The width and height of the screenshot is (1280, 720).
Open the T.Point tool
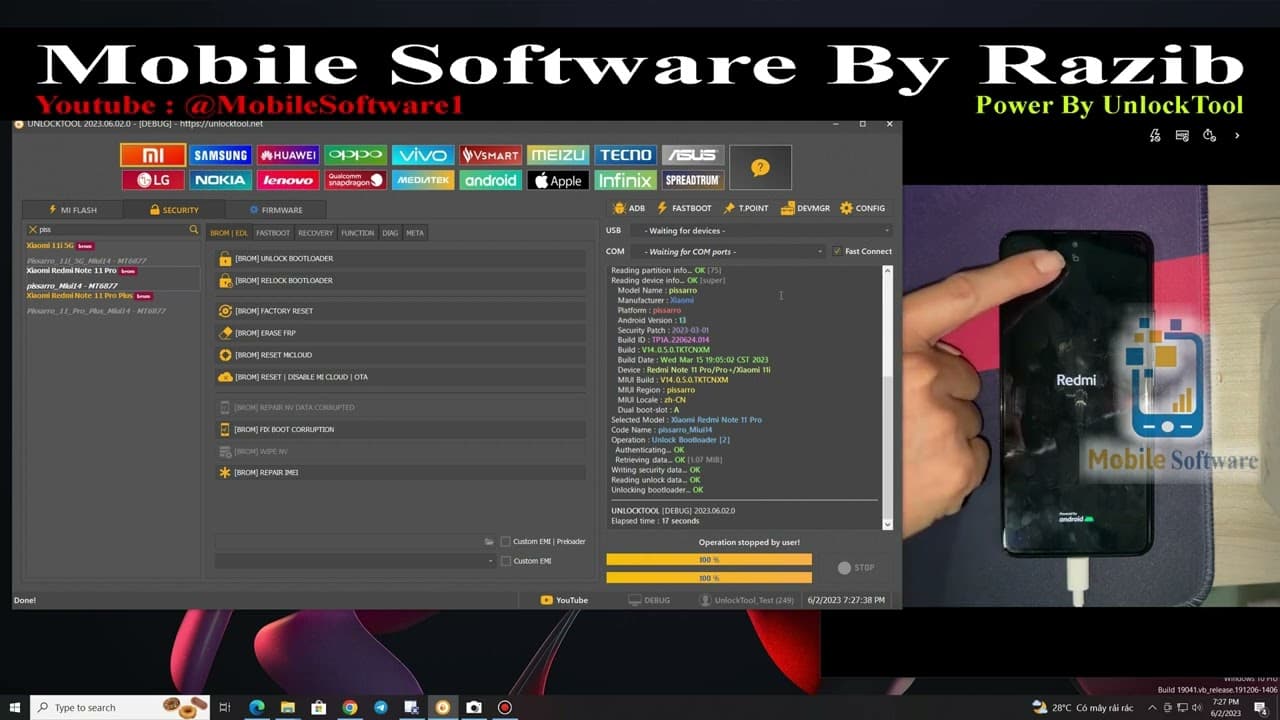pos(746,208)
